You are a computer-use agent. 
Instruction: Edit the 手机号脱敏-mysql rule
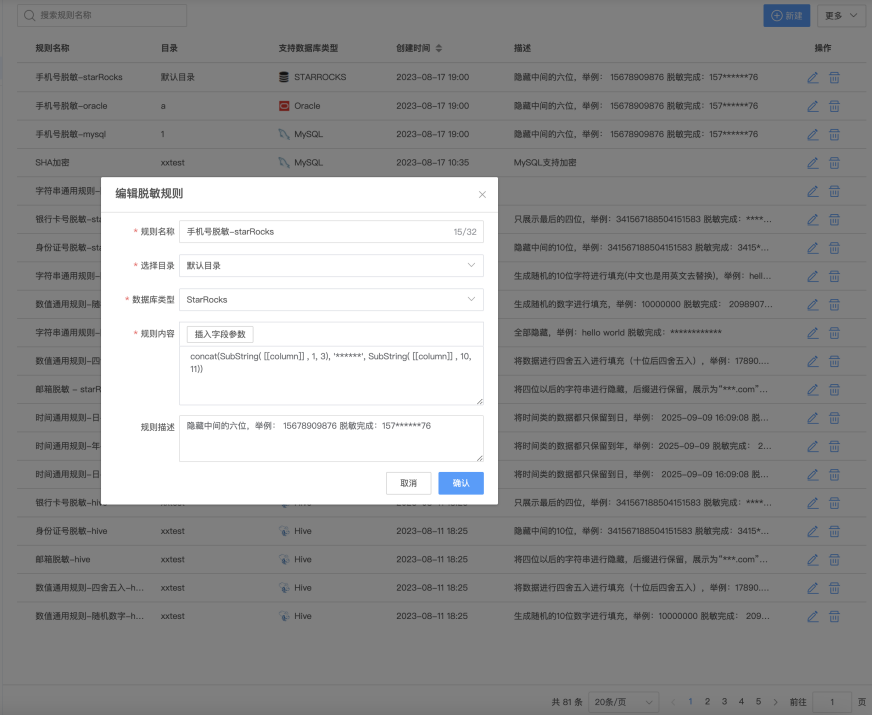click(812, 135)
